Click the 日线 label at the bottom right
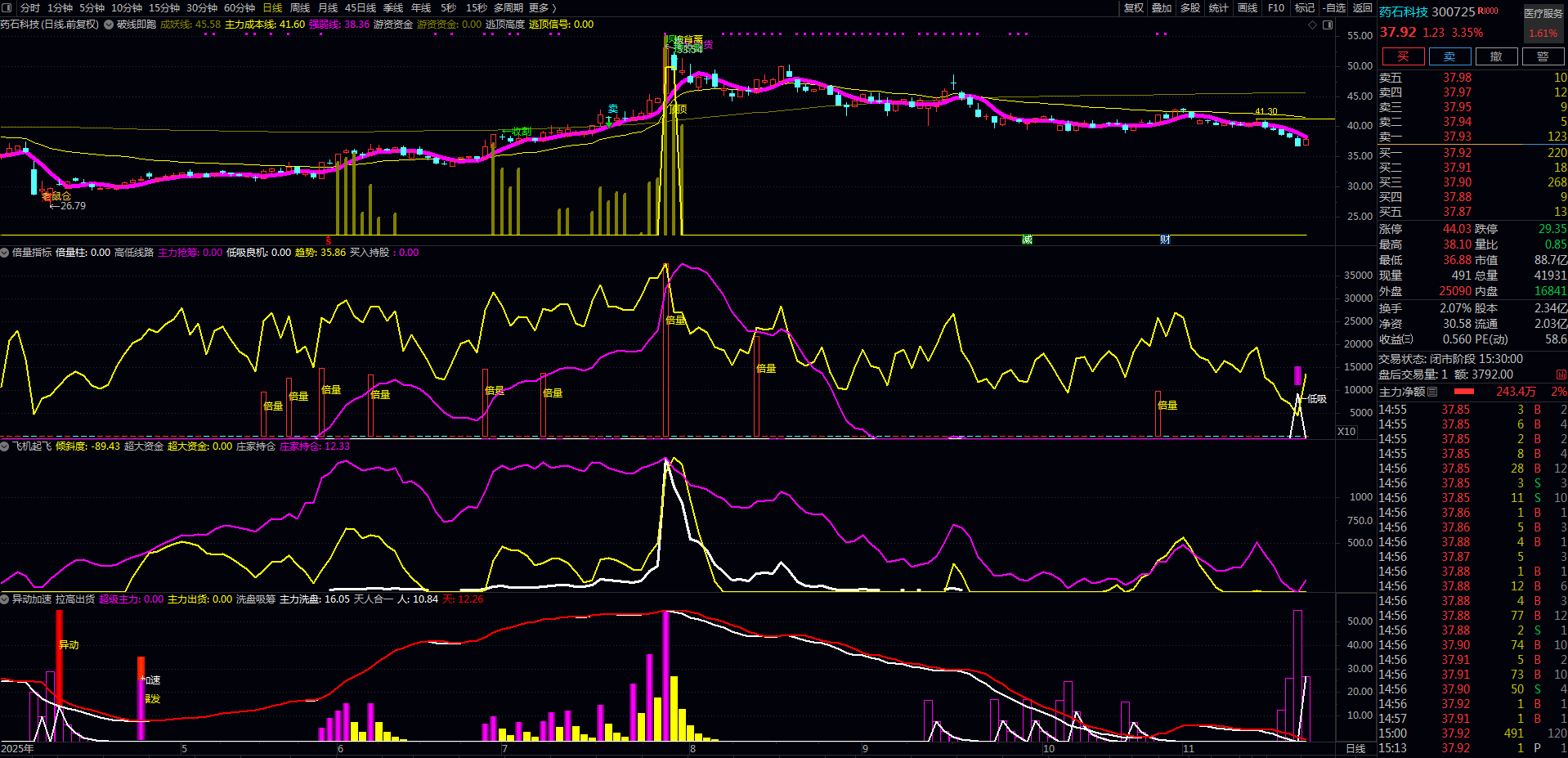This screenshot has width=1568, height=758. point(1355,749)
